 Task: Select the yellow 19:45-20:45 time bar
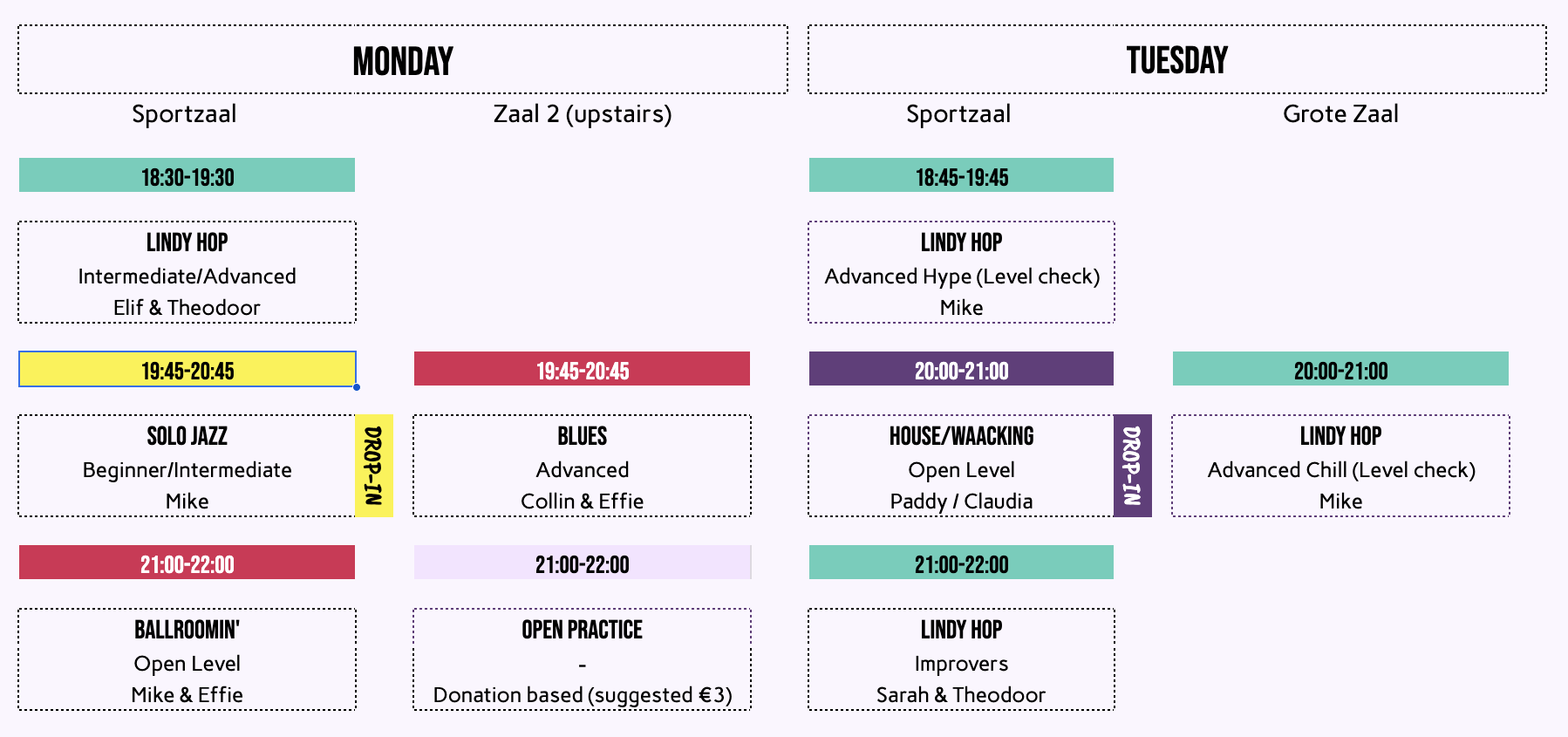click(x=187, y=369)
